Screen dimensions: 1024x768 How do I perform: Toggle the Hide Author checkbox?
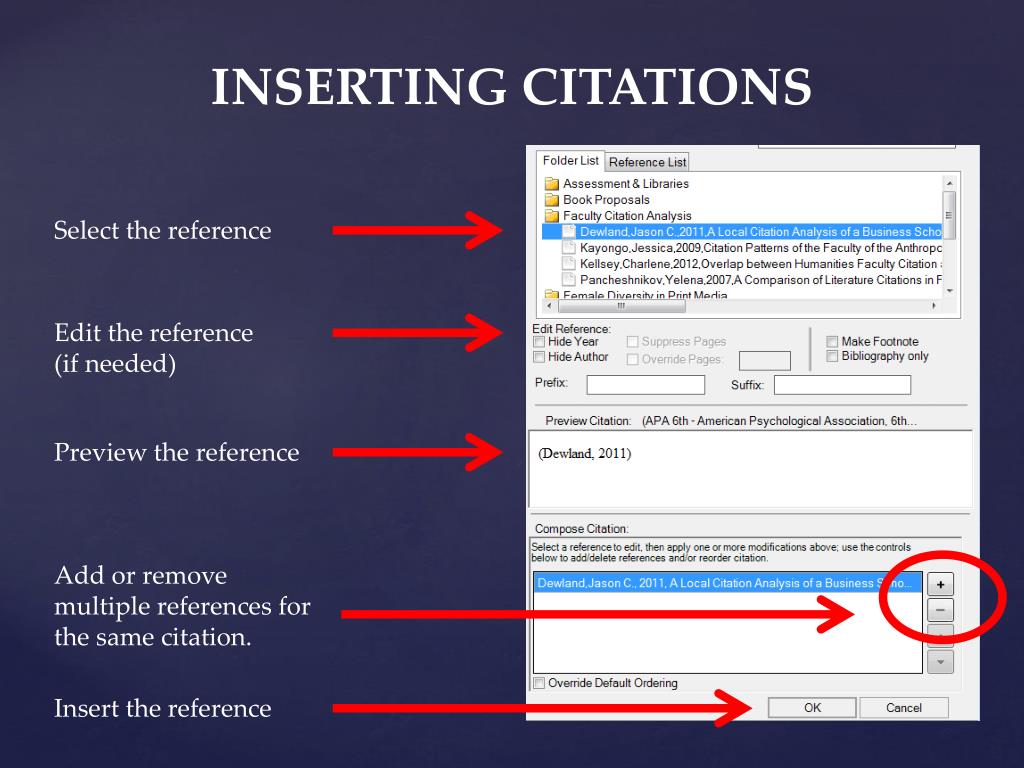coord(539,357)
